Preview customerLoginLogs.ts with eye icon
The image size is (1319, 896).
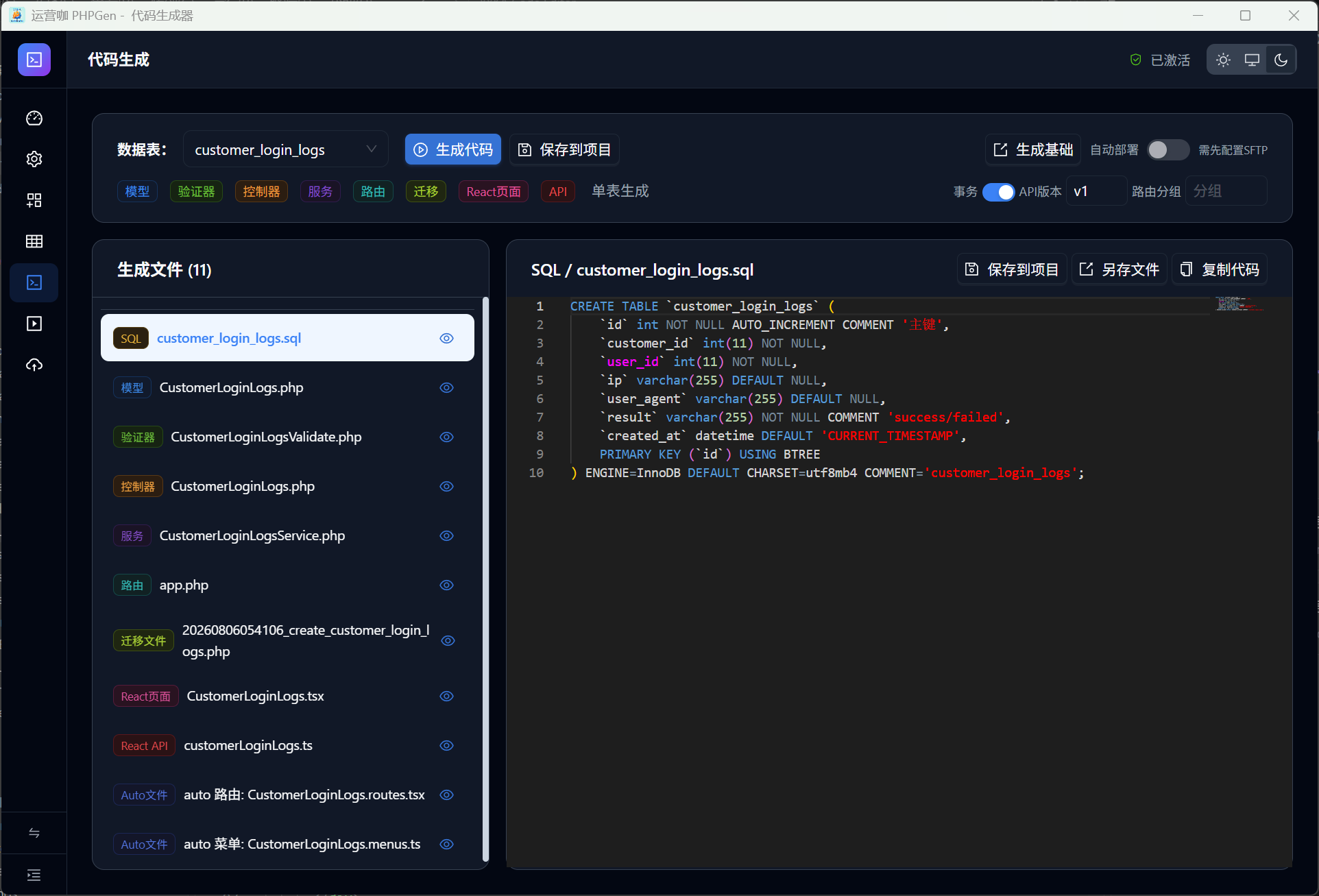[x=447, y=746]
